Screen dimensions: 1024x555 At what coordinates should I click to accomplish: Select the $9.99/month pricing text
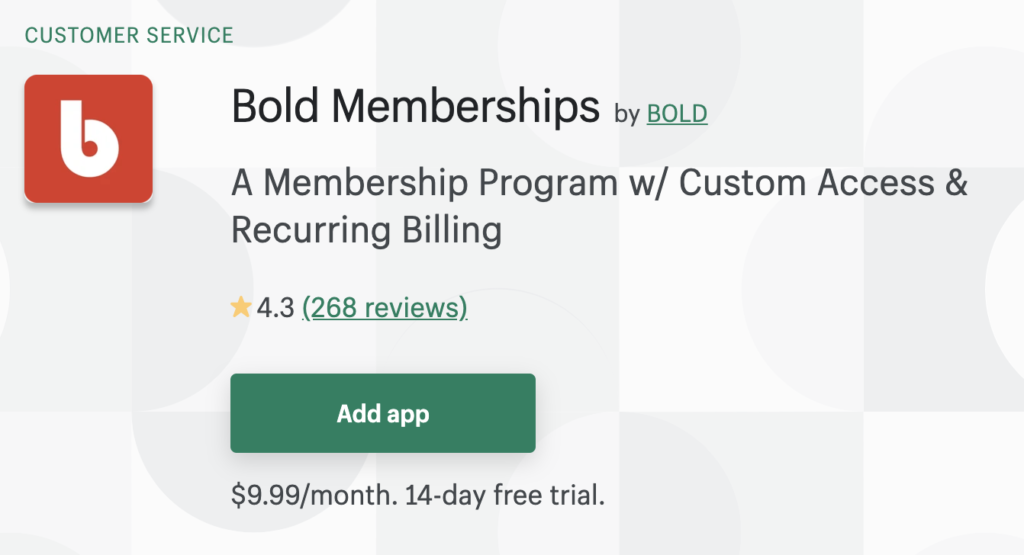[x=313, y=494]
